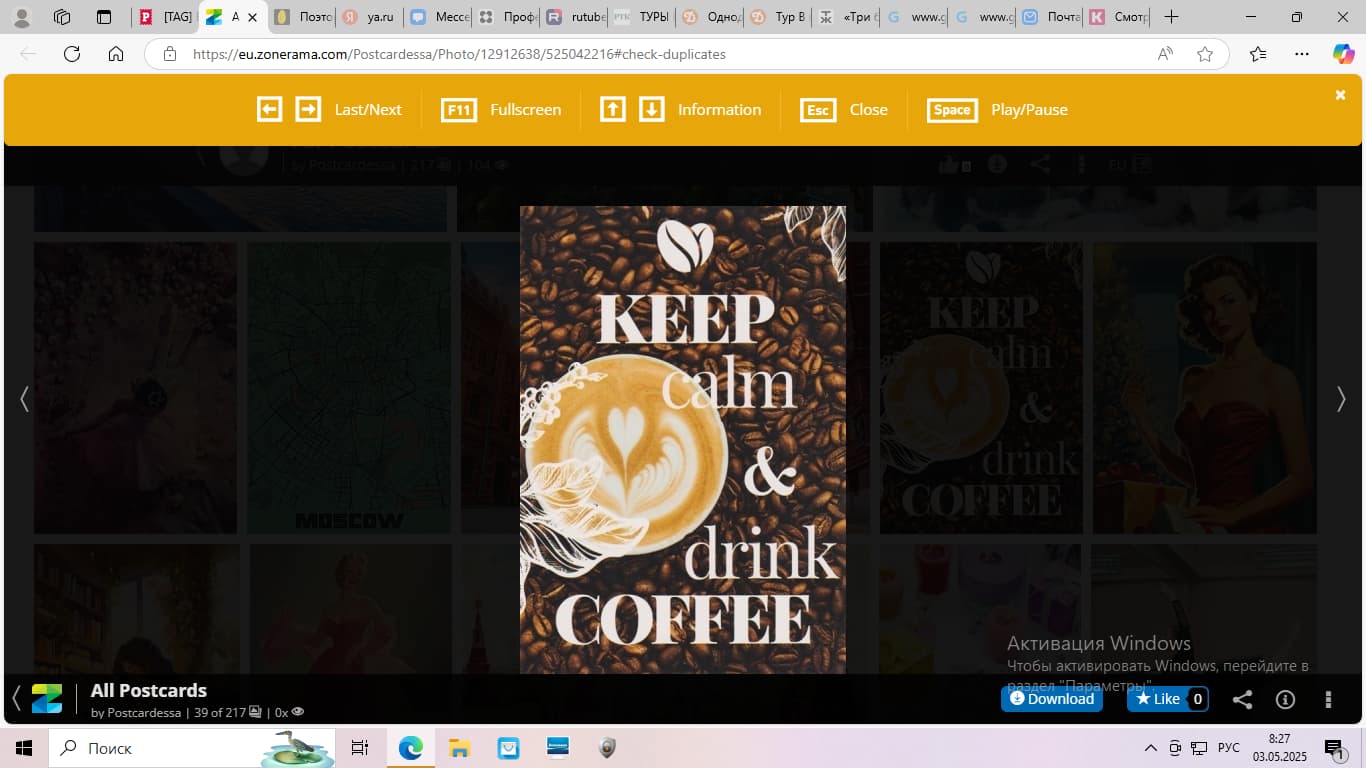Visit the Postcardessa author profile link

[144, 713]
